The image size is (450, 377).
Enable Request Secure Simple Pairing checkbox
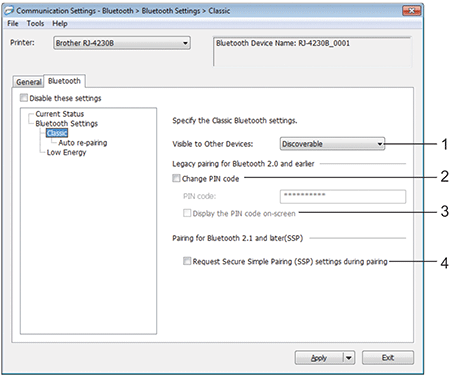coord(187,261)
